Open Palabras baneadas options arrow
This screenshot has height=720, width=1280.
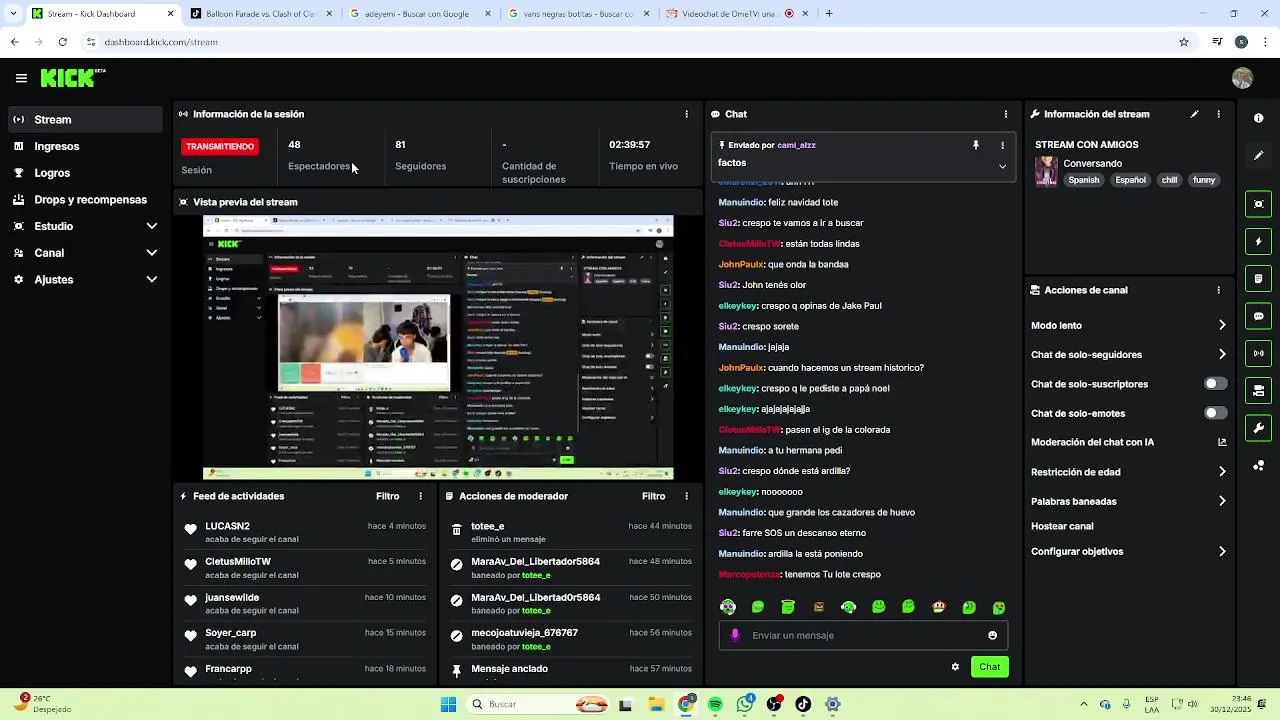(x=1222, y=501)
